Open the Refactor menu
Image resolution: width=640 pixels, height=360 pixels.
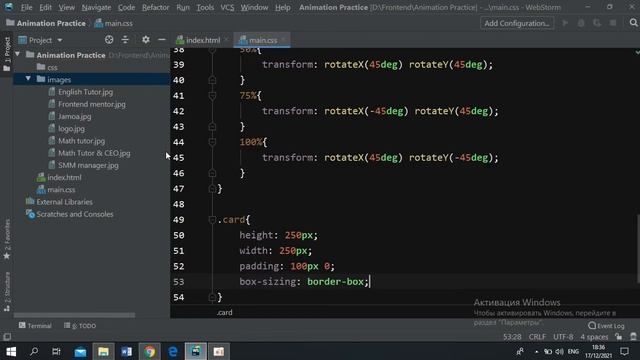click(156, 7)
